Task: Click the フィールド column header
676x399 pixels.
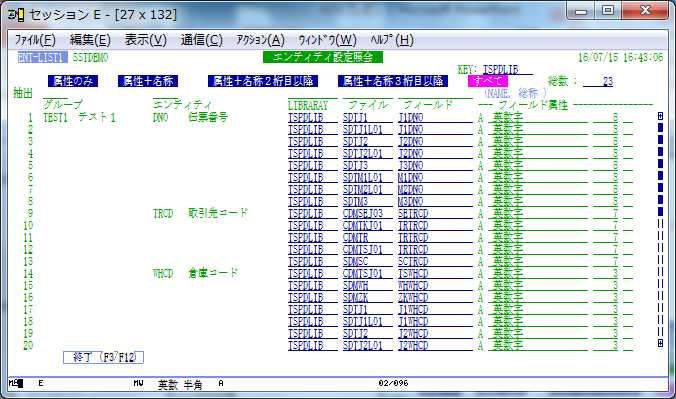Action: 428,105
